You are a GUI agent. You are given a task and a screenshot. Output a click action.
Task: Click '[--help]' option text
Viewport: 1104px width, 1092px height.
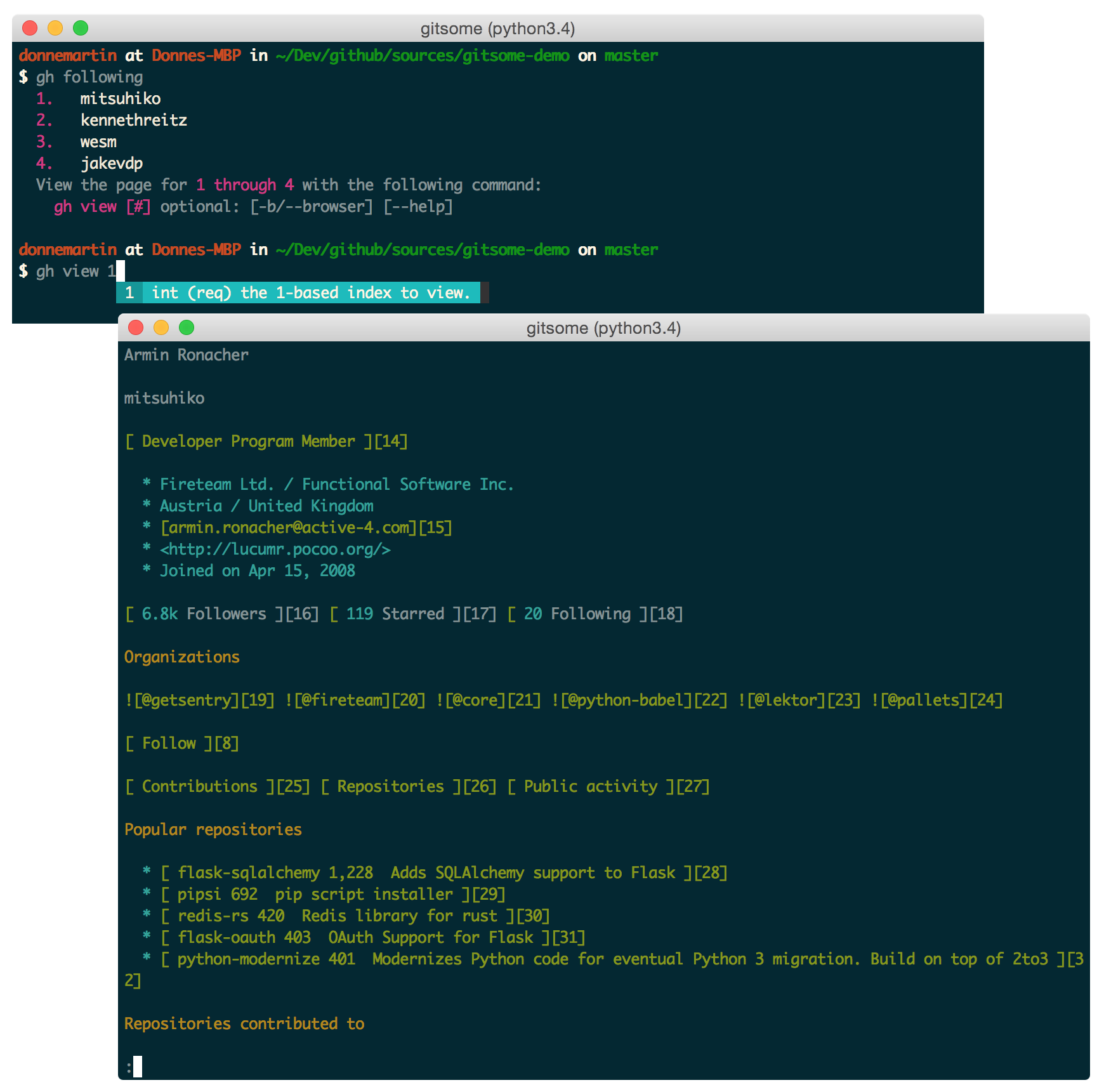(418, 206)
